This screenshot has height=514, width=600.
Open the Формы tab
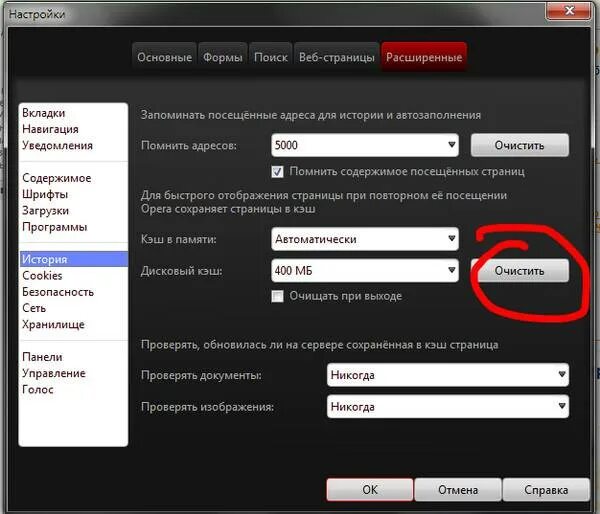(223, 57)
